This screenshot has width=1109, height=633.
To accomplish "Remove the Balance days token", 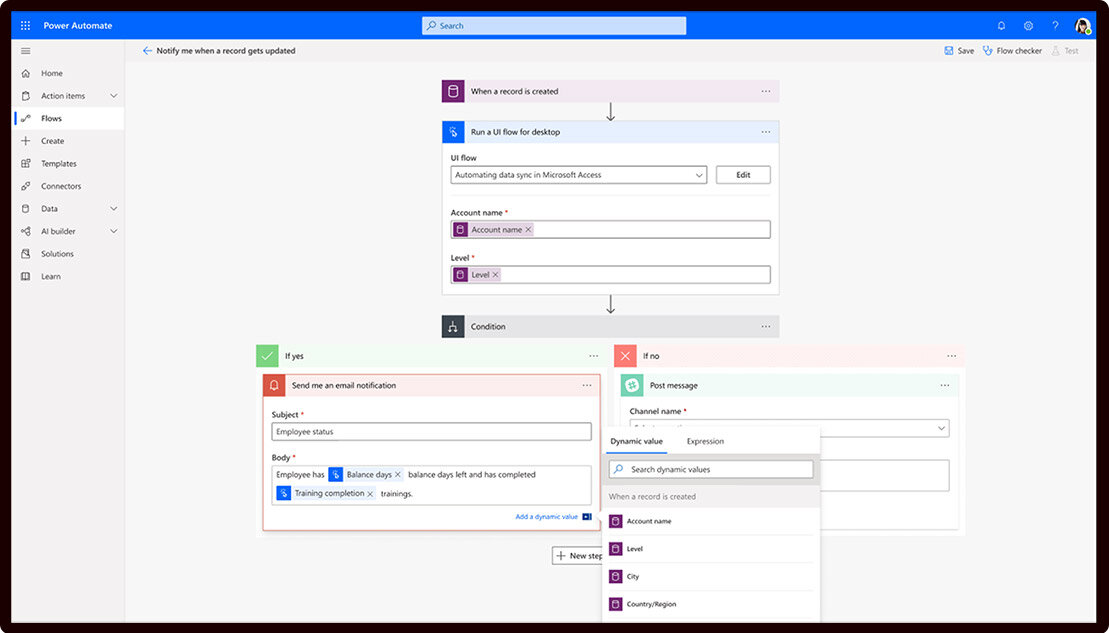I will click(397, 475).
